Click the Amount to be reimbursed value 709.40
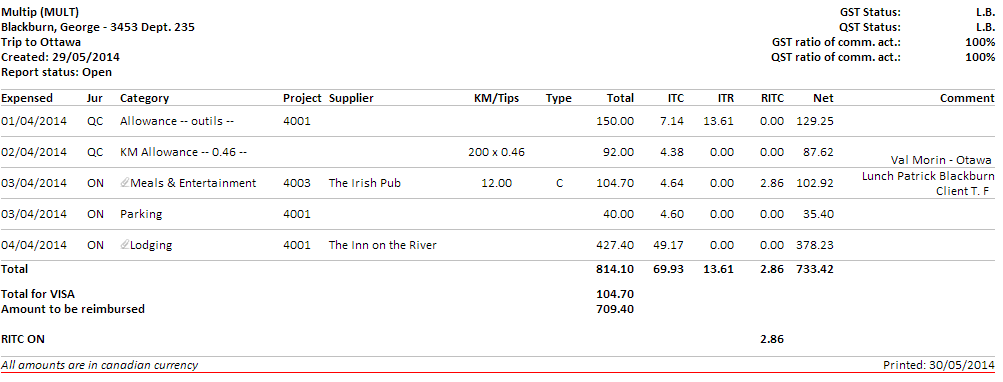 (615, 309)
